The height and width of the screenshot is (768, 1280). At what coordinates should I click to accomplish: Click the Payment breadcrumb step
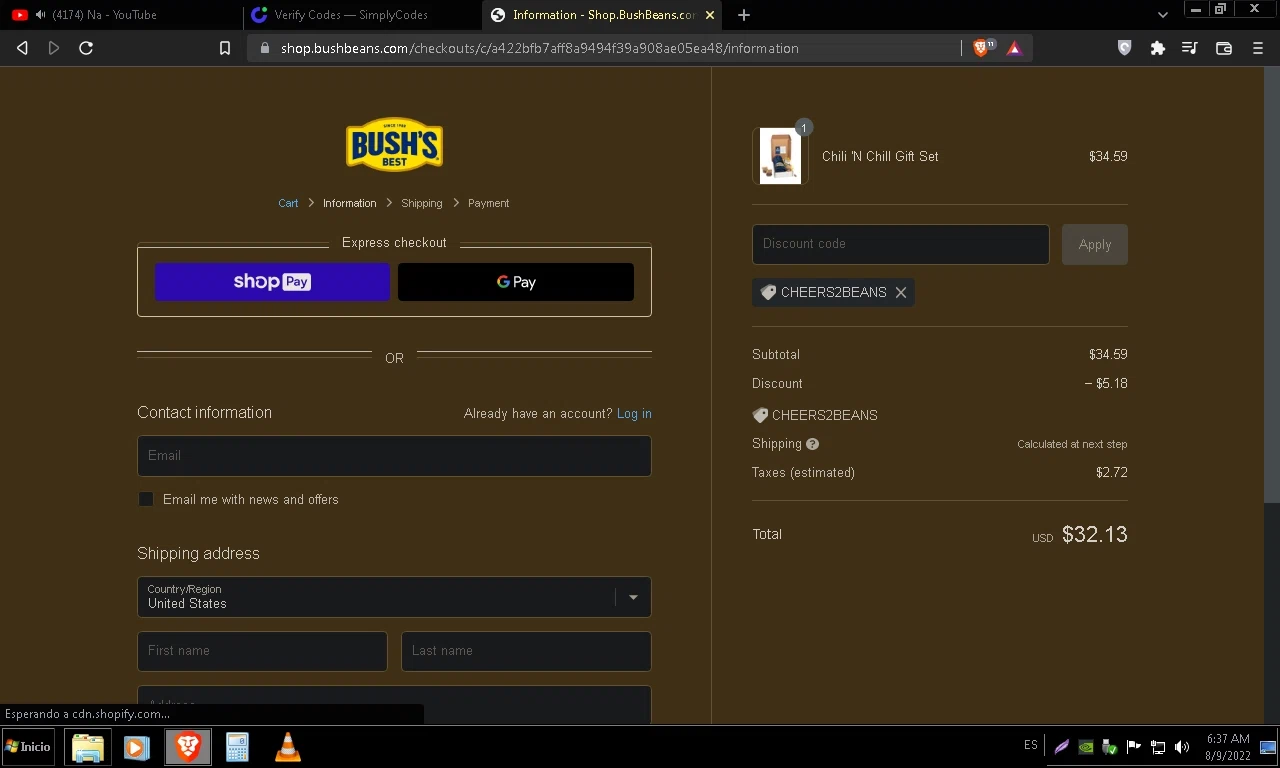pyautogui.click(x=488, y=203)
